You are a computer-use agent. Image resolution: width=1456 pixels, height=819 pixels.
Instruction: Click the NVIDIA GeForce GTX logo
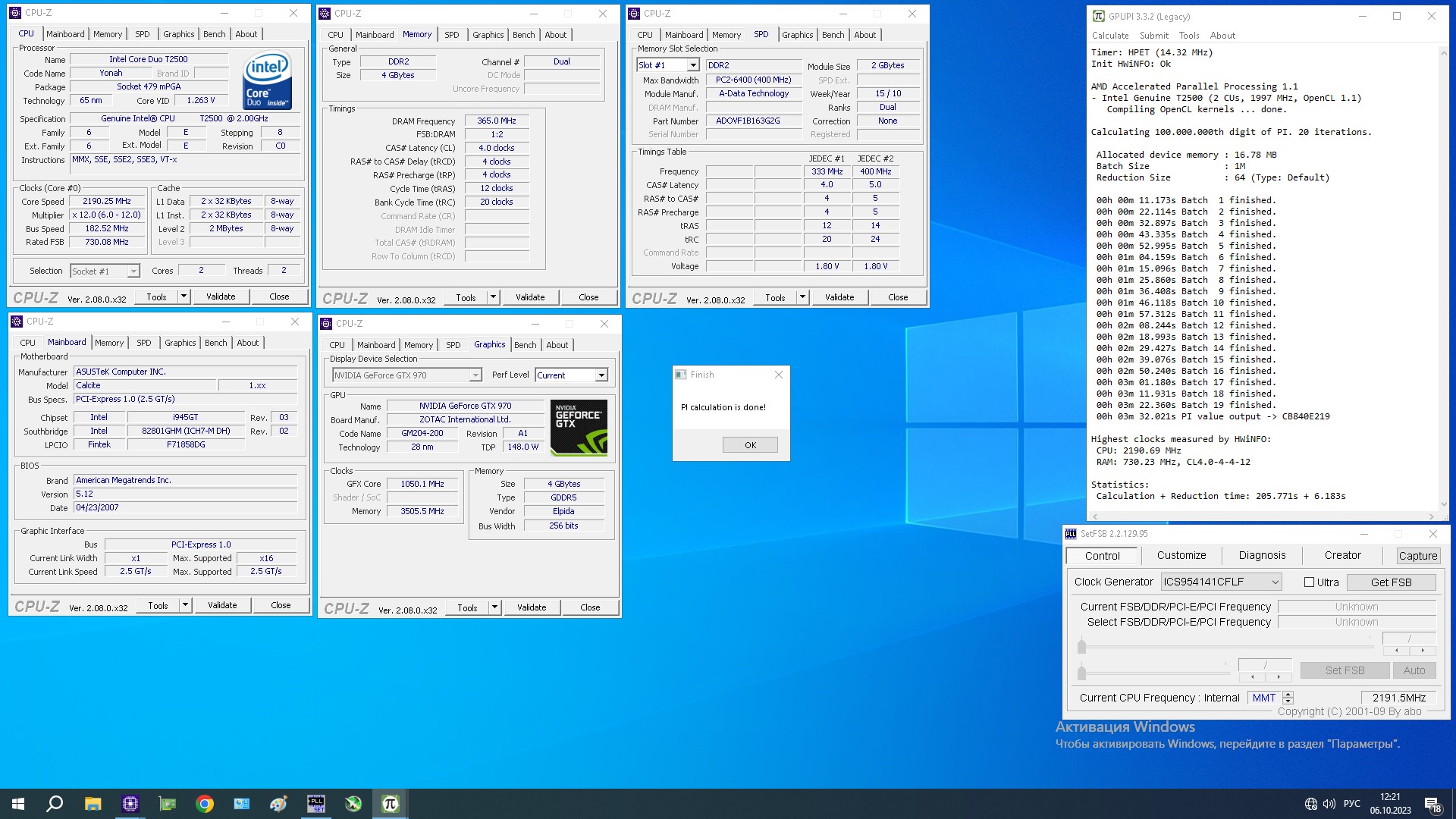[x=579, y=427]
